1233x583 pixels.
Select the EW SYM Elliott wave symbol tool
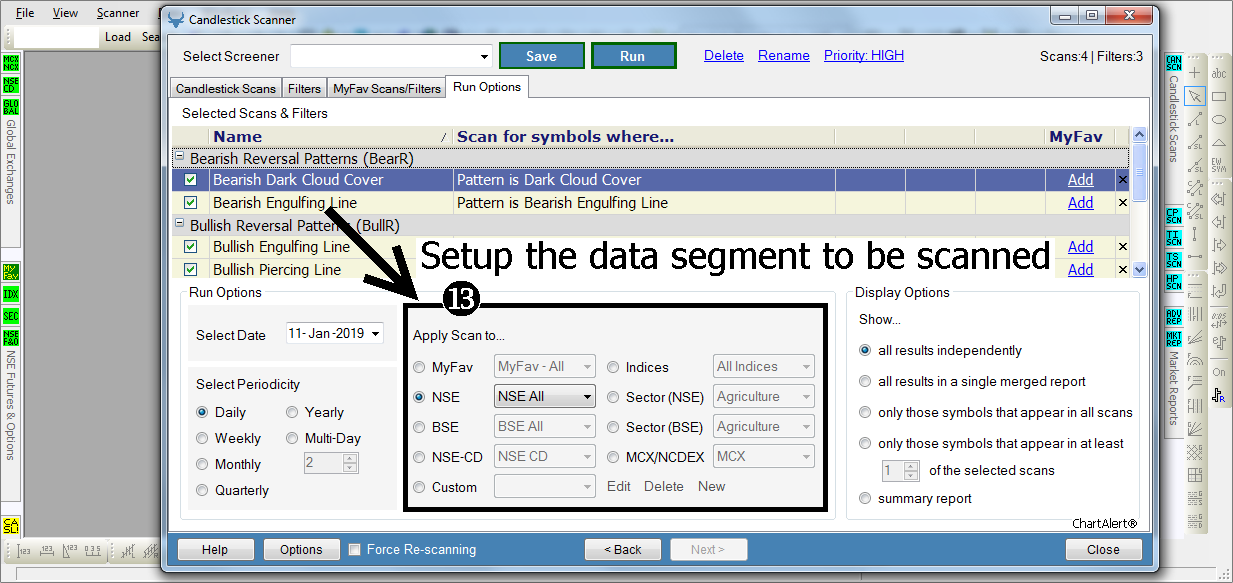click(1219, 164)
